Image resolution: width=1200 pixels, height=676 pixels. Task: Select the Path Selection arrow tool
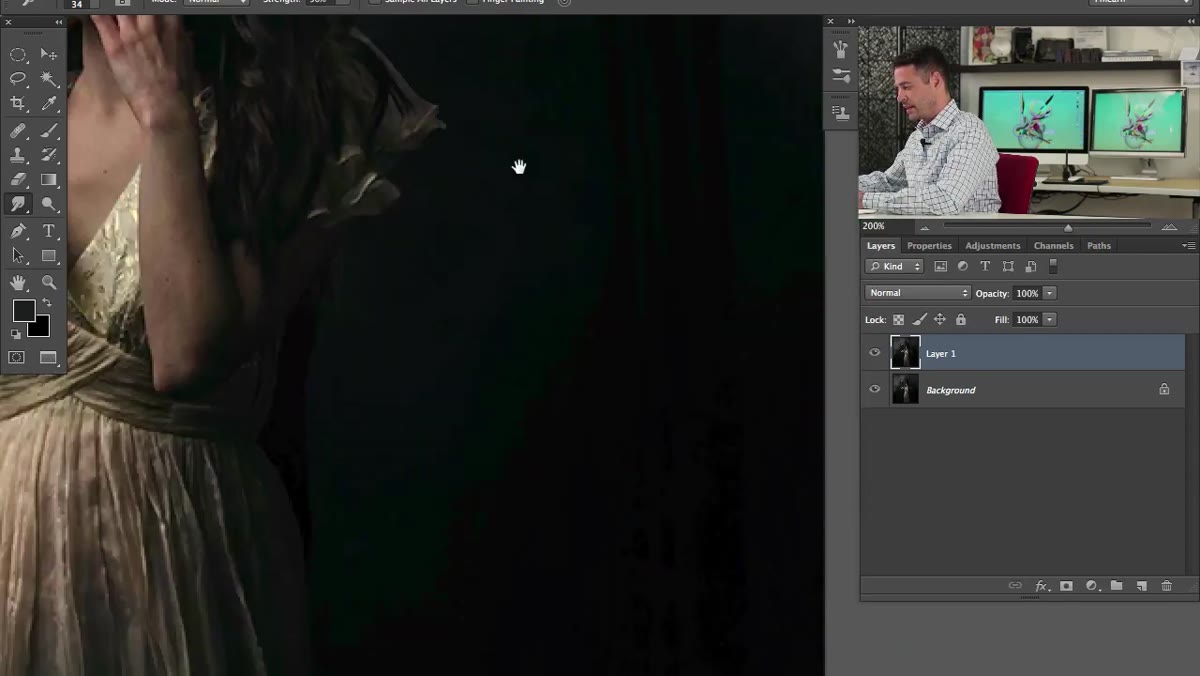[x=18, y=256]
